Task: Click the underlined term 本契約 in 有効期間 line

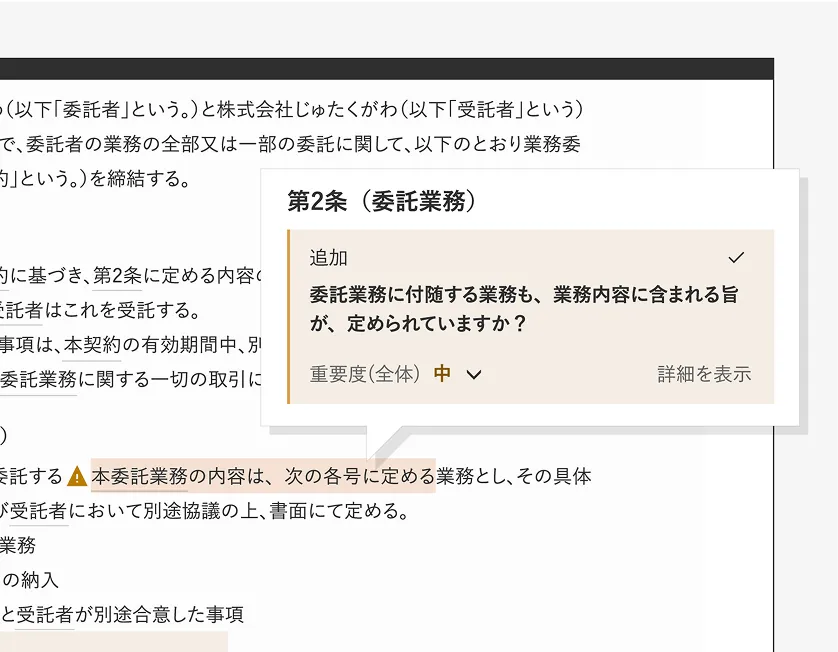Action: (92, 345)
